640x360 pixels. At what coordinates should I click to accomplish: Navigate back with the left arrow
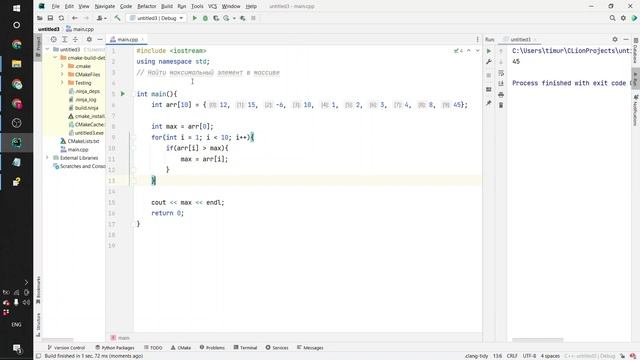[x=74, y=18]
